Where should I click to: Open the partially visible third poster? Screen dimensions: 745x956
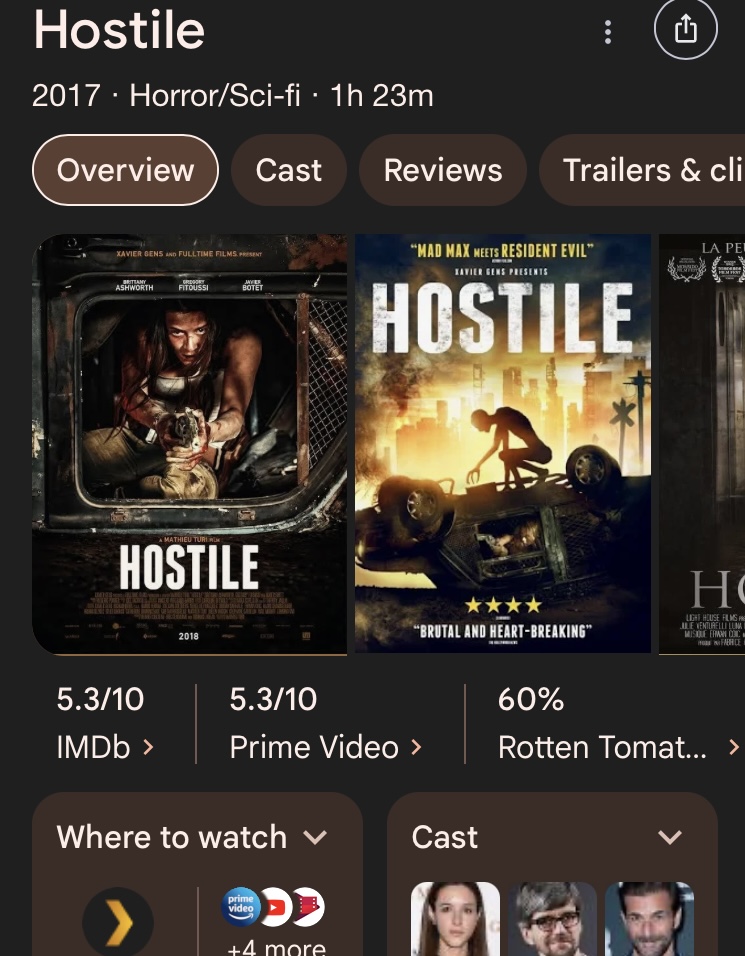coord(702,444)
